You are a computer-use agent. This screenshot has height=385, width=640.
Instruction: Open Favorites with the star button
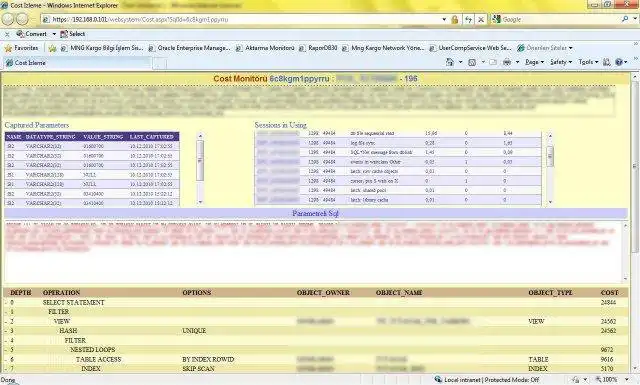[x=21, y=48]
